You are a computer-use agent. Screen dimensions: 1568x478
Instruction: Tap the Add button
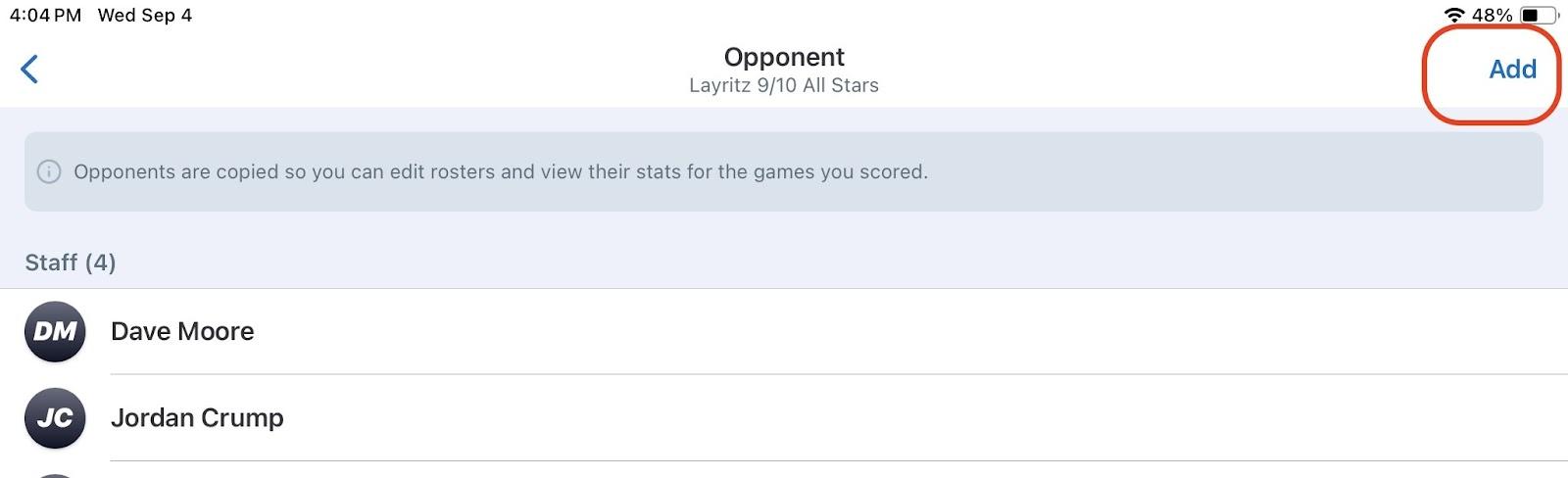(1511, 70)
